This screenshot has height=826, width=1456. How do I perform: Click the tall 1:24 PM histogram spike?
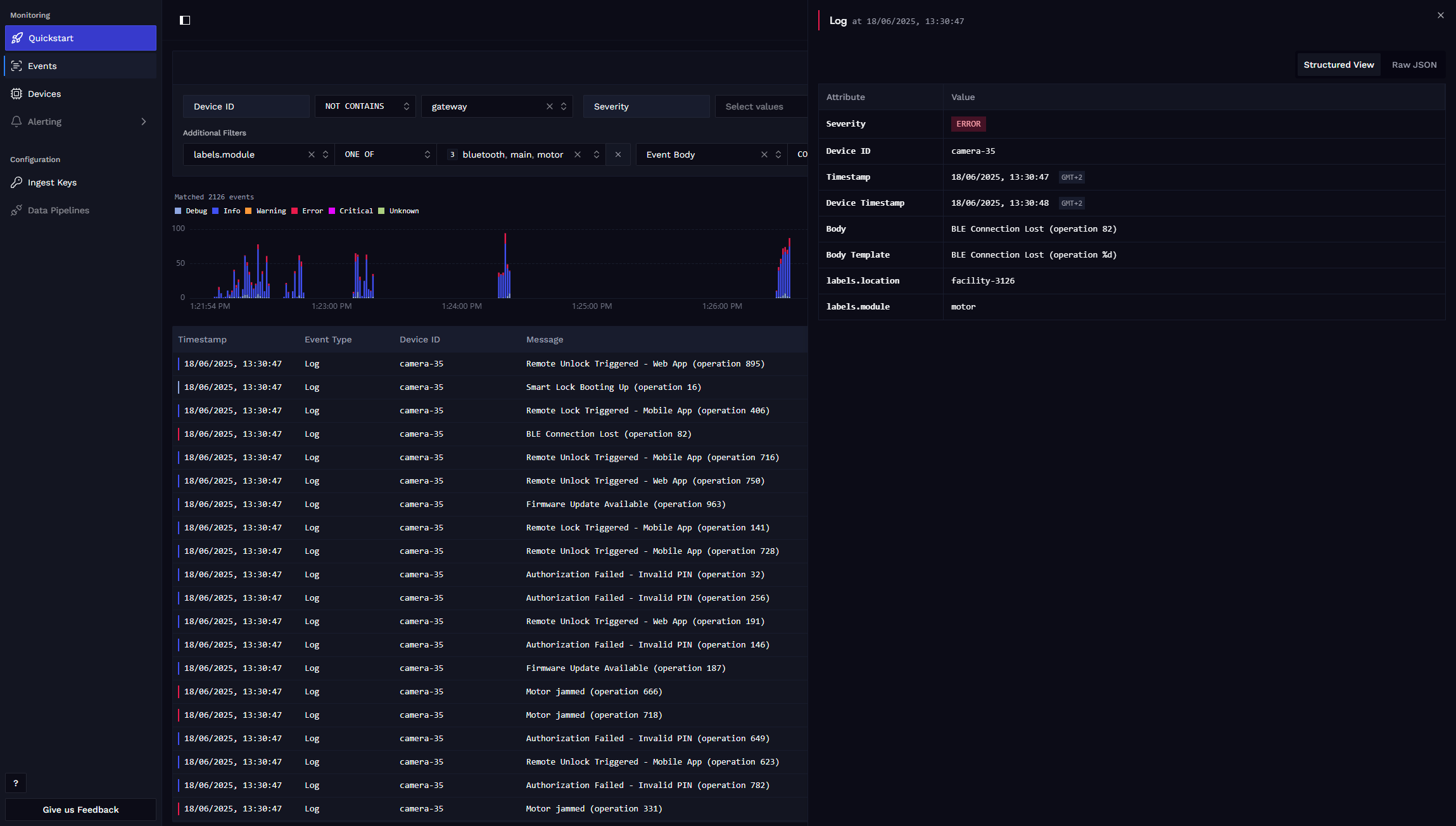point(505,266)
